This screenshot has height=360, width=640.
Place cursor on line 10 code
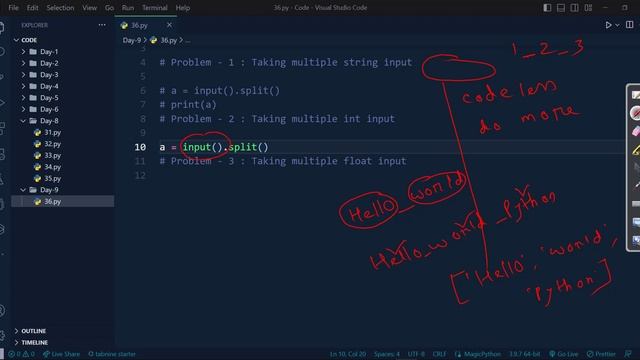click(x=214, y=147)
